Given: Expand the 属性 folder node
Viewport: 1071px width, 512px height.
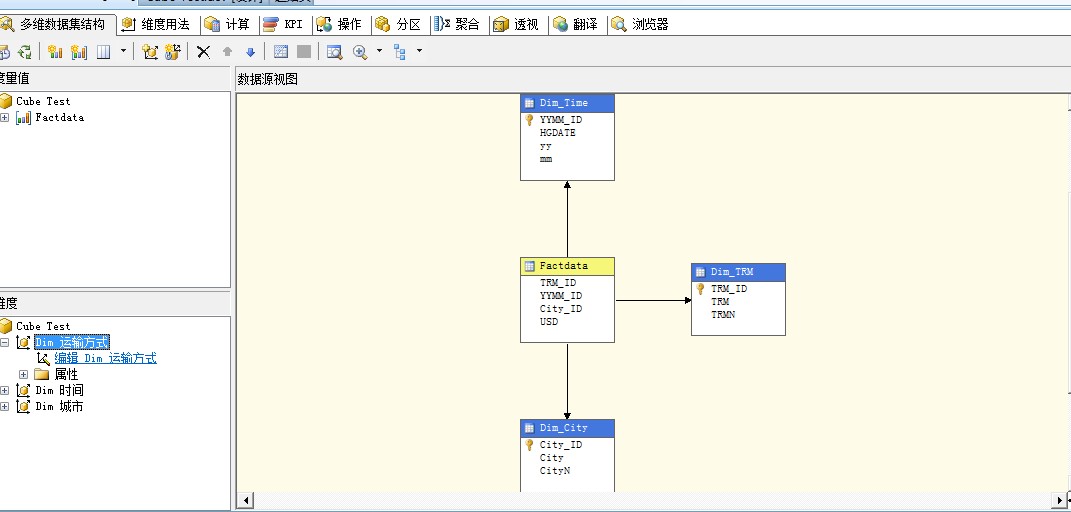Looking at the screenshot, I should point(23,374).
